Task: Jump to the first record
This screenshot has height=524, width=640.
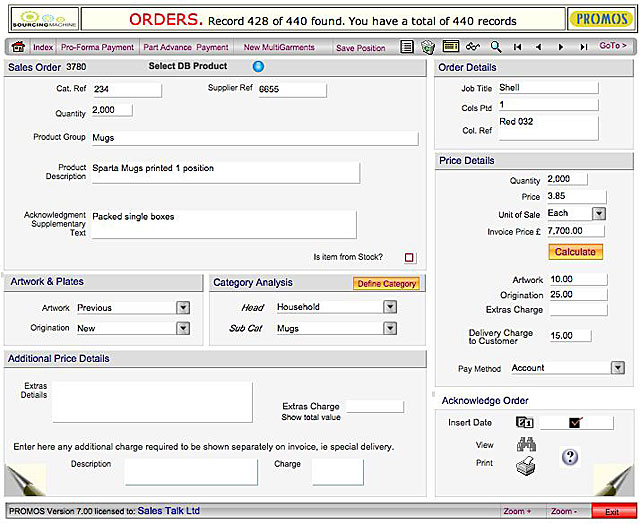Action: (x=518, y=47)
